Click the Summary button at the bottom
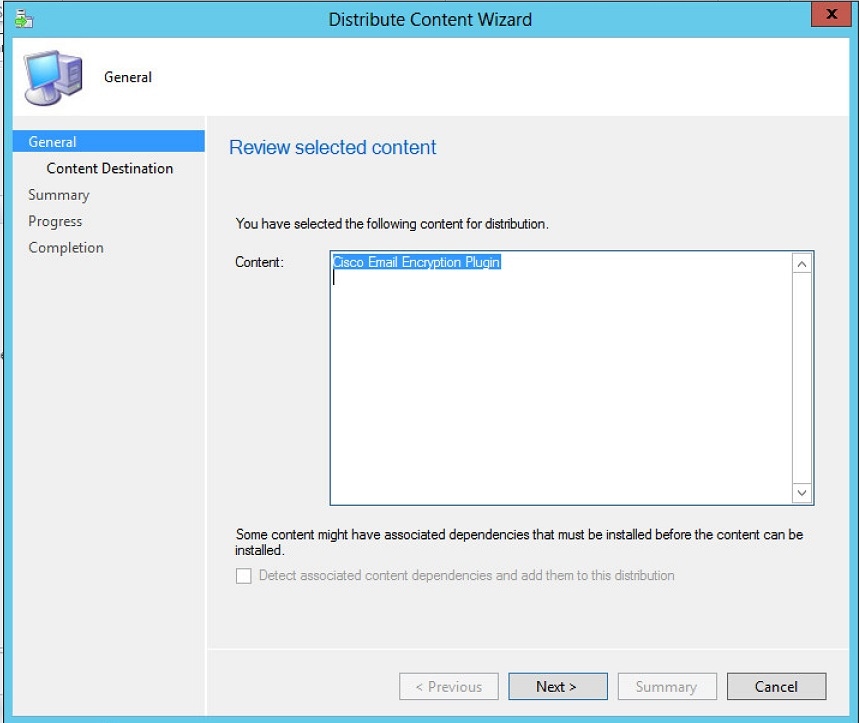The width and height of the screenshot is (859, 723). pos(666,686)
